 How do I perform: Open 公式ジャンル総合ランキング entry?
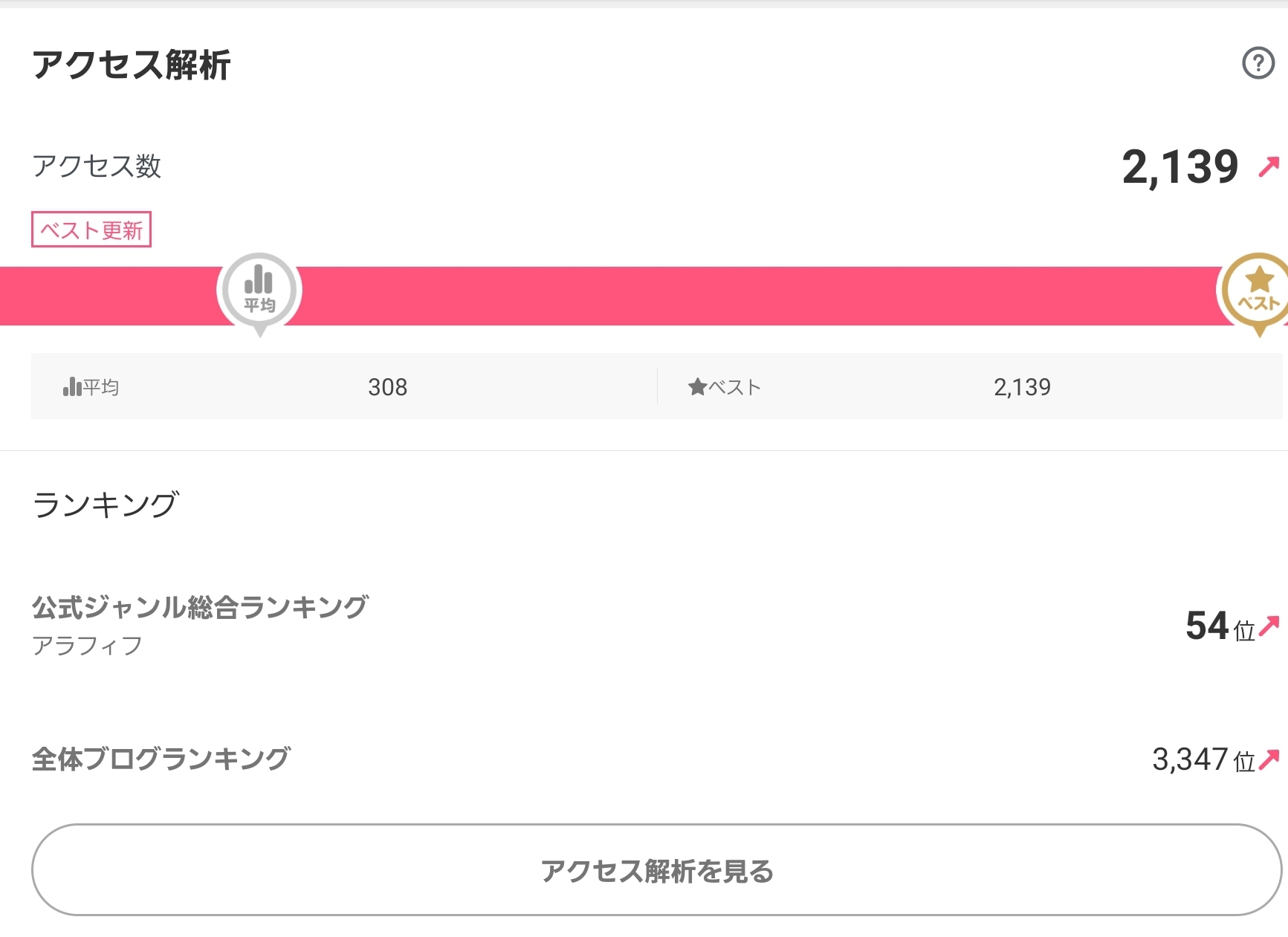[x=200, y=607]
